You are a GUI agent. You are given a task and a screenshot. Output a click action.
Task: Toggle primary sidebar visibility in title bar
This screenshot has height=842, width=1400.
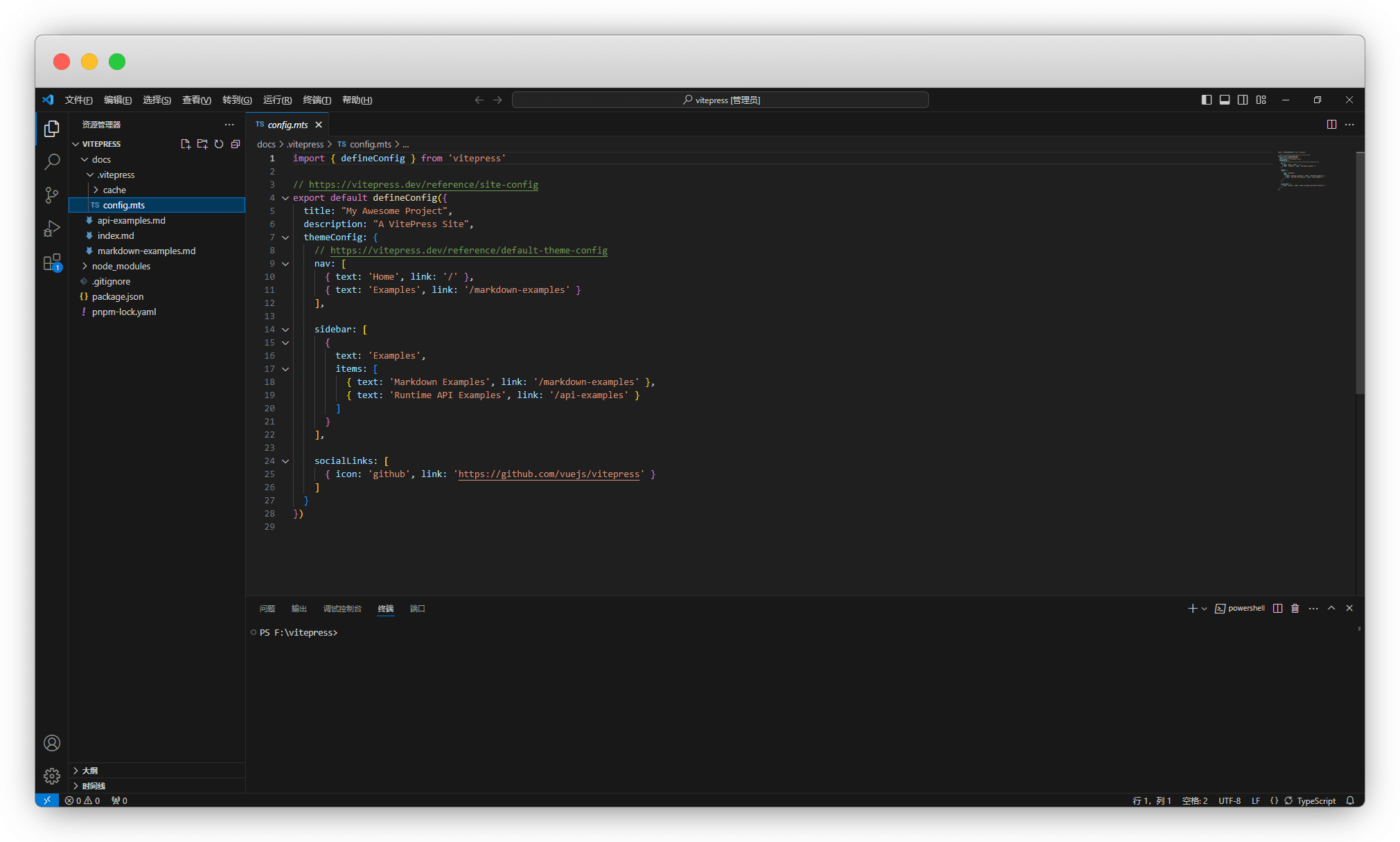(x=1207, y=100)
